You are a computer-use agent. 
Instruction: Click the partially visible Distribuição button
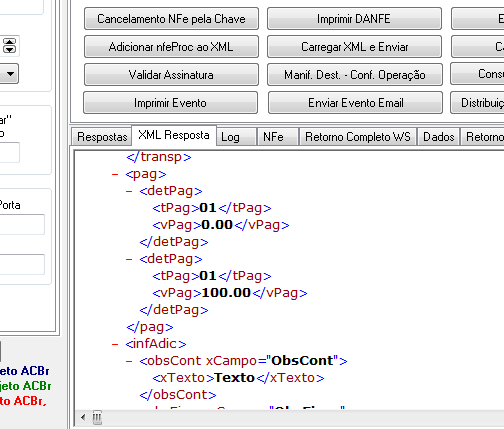[477, 103]
